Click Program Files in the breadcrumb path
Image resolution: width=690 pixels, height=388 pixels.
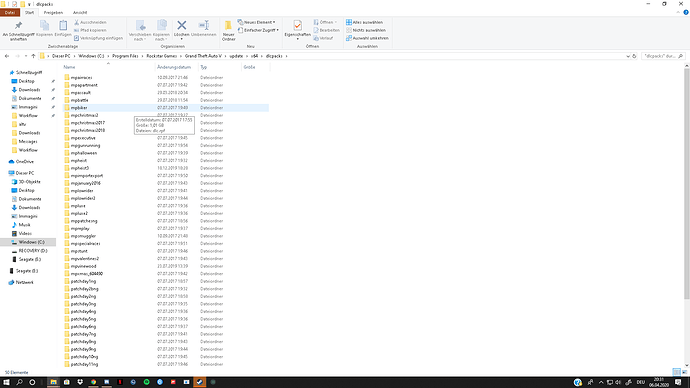125,56
